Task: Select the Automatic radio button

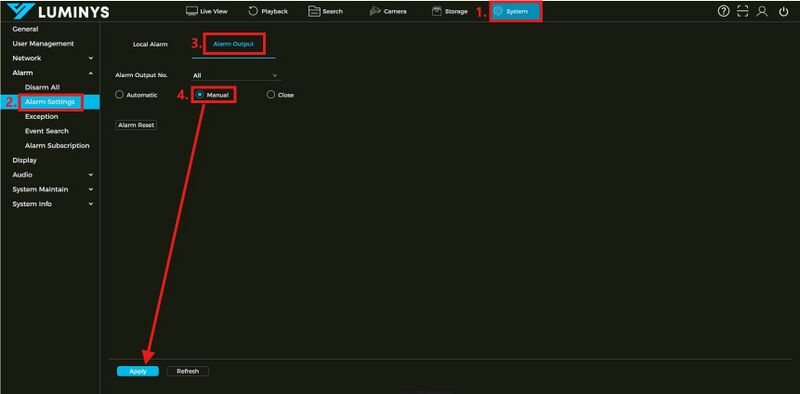Action: tap(119, 95)
